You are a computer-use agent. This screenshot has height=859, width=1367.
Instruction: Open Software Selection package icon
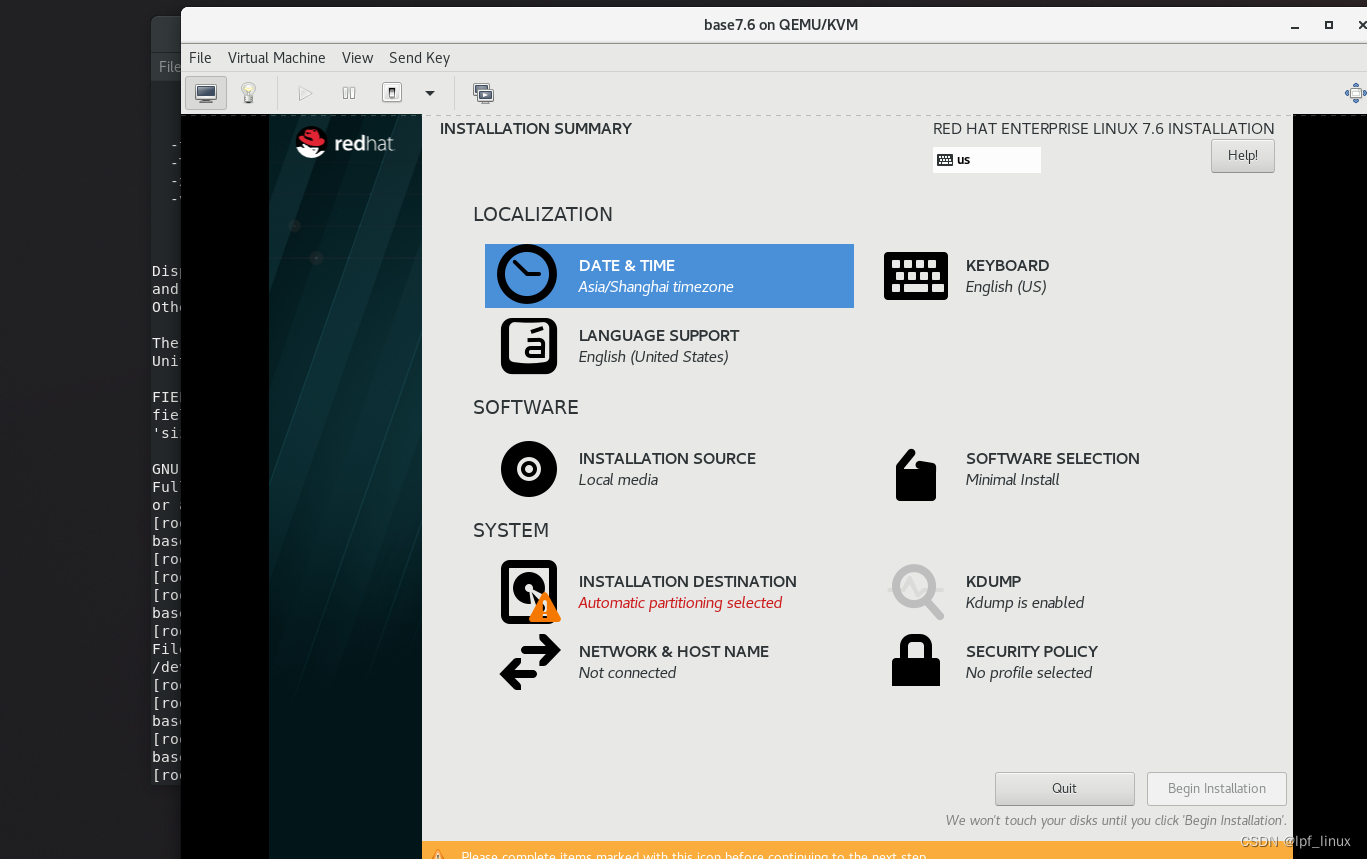click(x=915, y=475)
